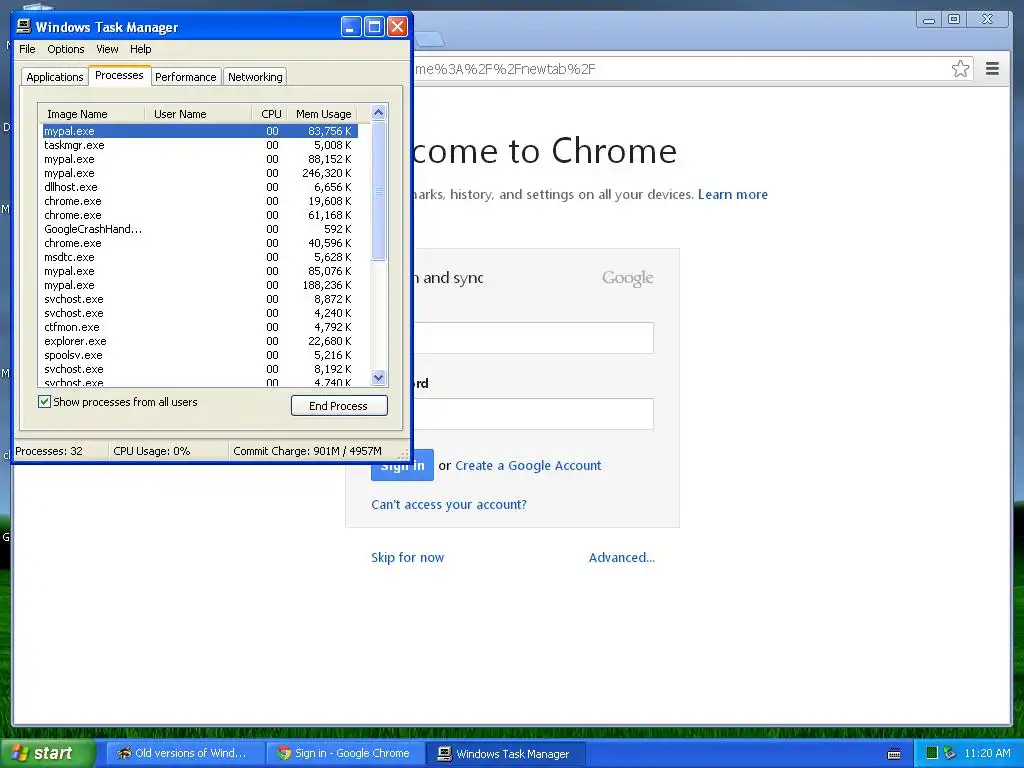Click the Chrome email input field
Image resolution: width=1024 pixels, height=768 pixels.
point(532,338)
